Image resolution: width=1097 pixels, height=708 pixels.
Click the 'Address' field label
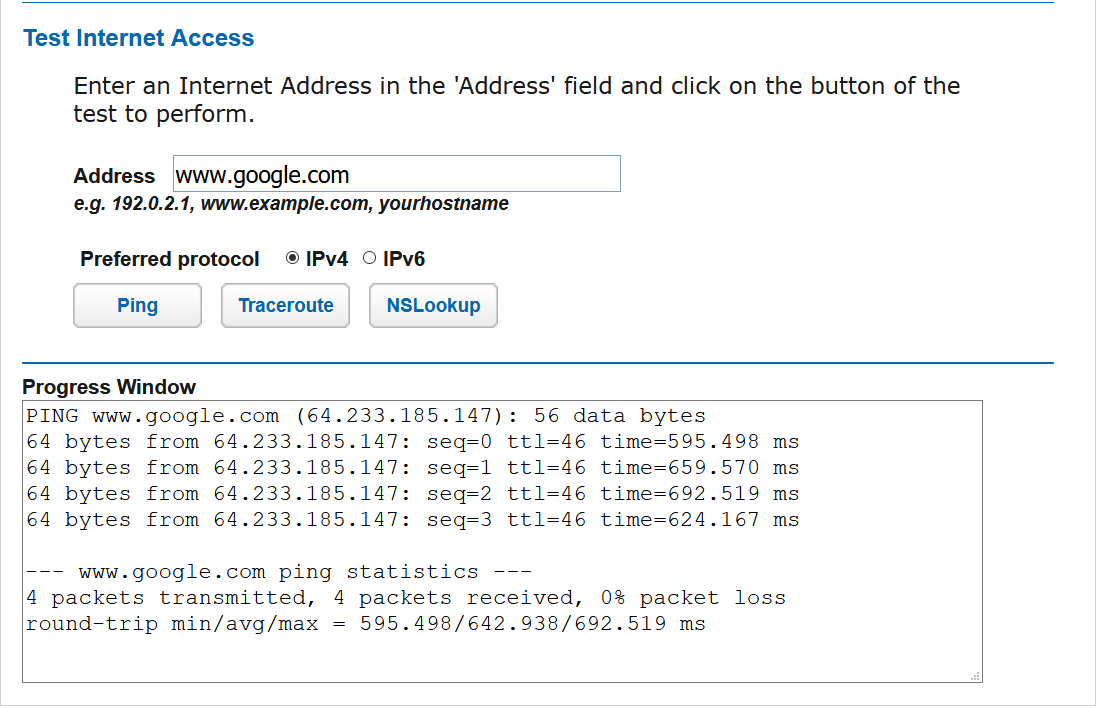point(114,176)
